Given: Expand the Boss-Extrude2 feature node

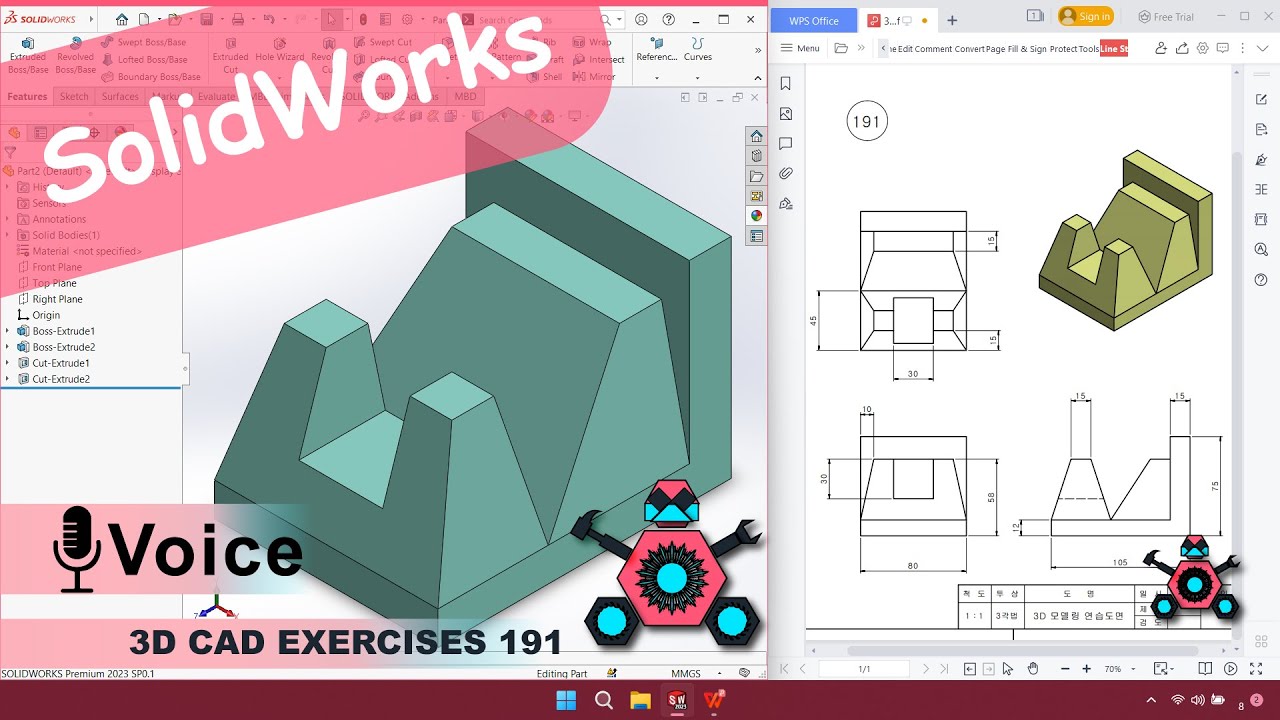Looking at the screenshot, I should point(7,347).
